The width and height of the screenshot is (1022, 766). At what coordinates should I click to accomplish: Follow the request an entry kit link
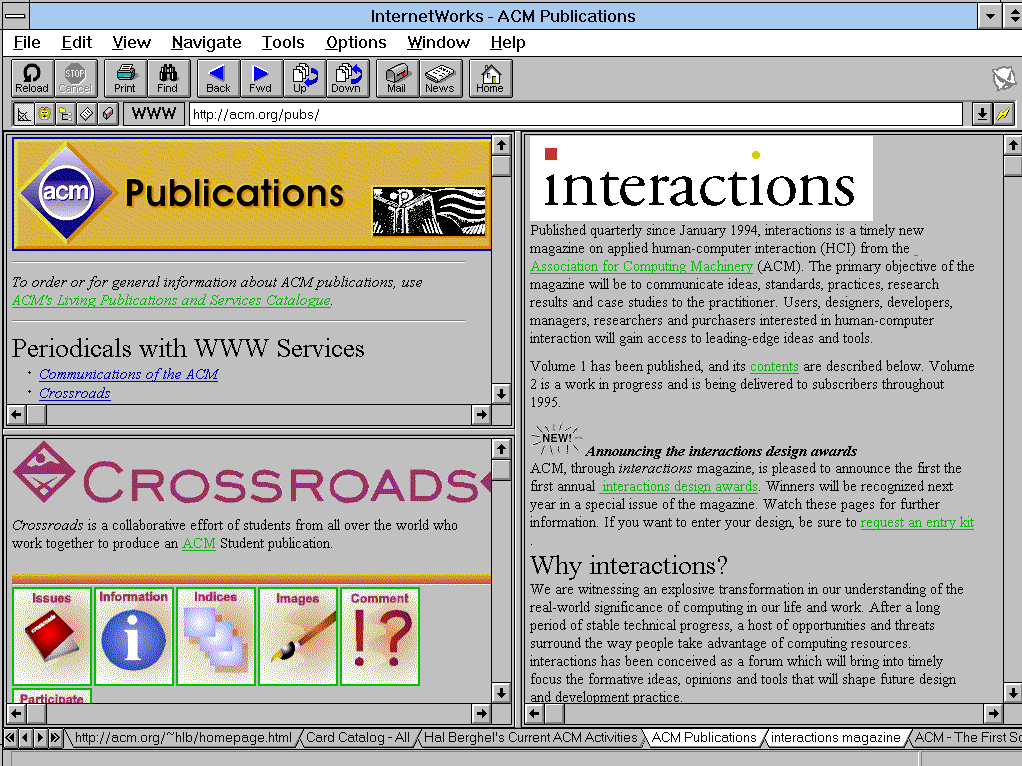[917, 522]
